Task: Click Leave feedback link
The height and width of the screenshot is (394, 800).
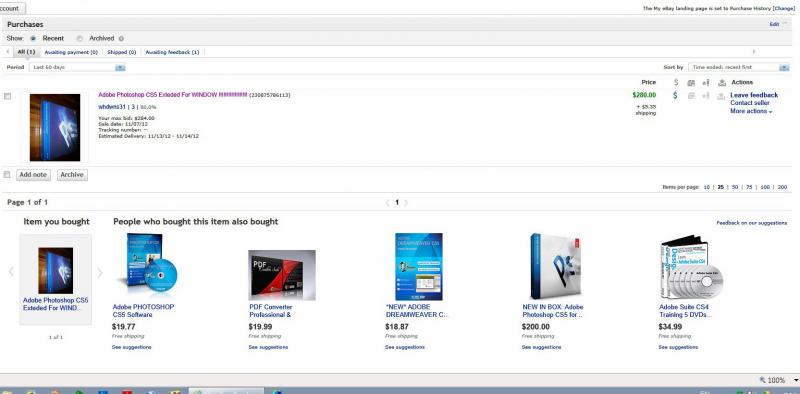Action: pos(754,95)
